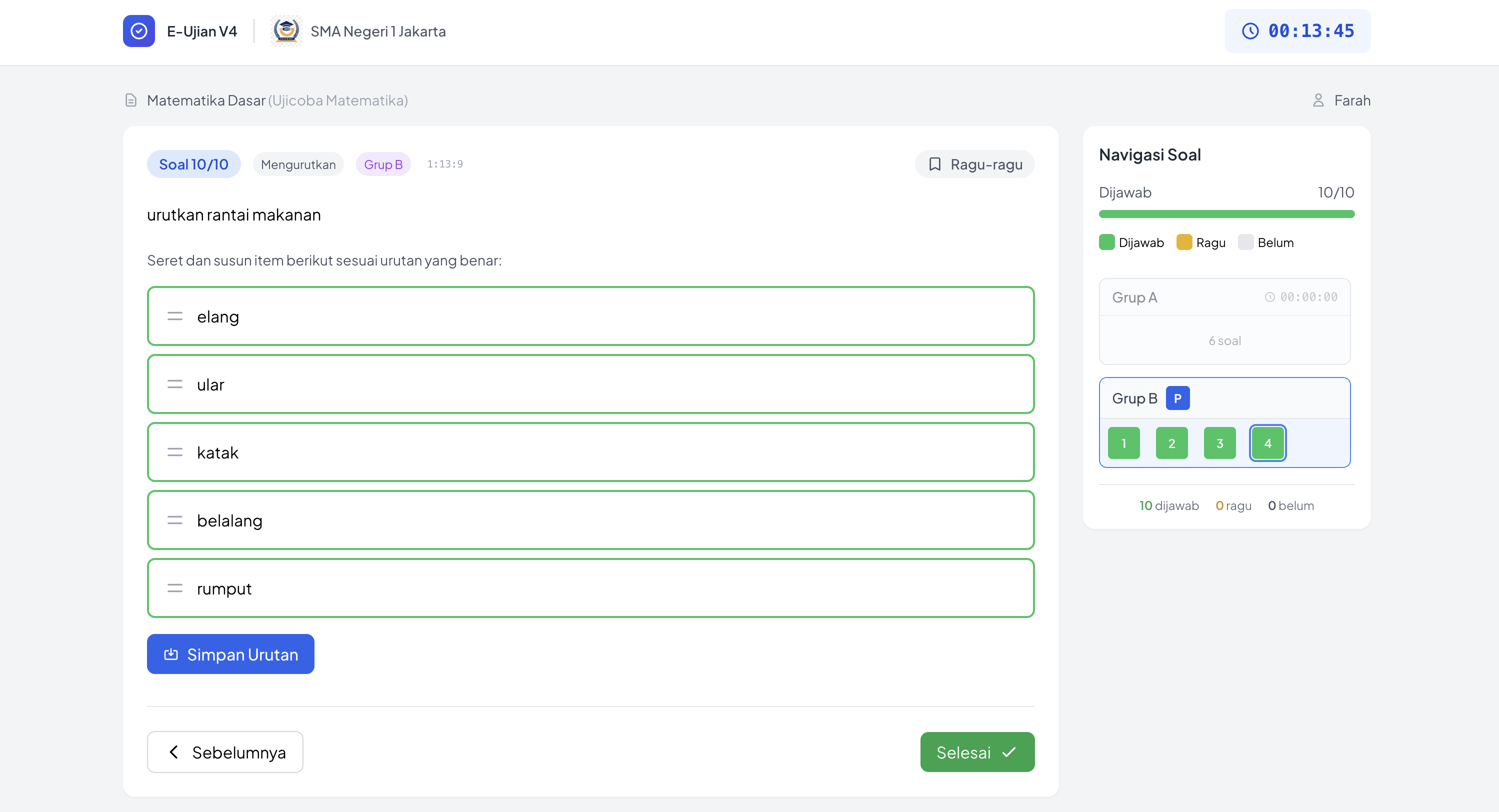Screen dimensions: 1499x812
Task: Click the Mengurutkan question type tag
Action: (x=298, y=164)
